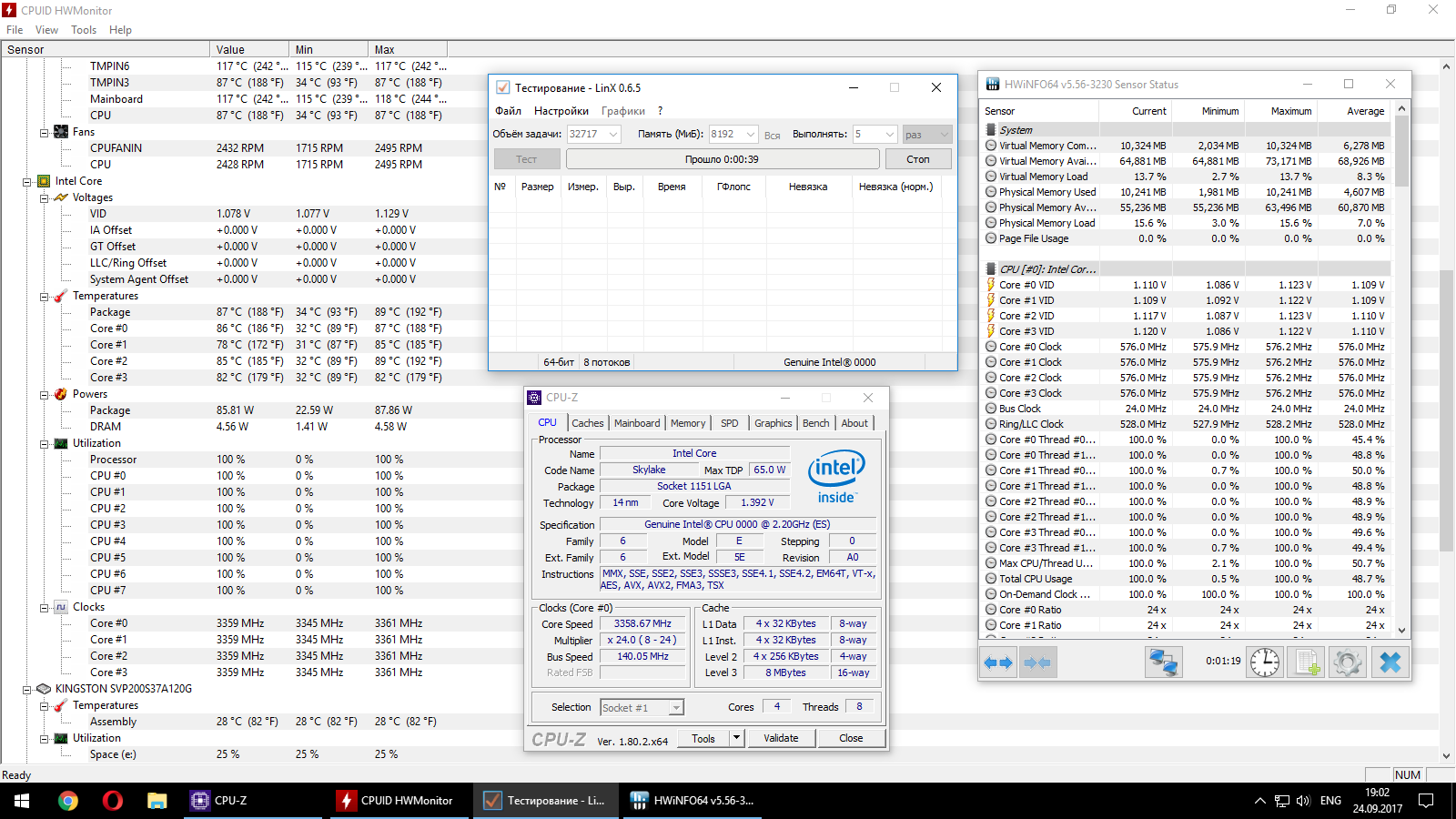
Task: Click the Fans icon in HWMonitor tree
Action: coord(61,132)
